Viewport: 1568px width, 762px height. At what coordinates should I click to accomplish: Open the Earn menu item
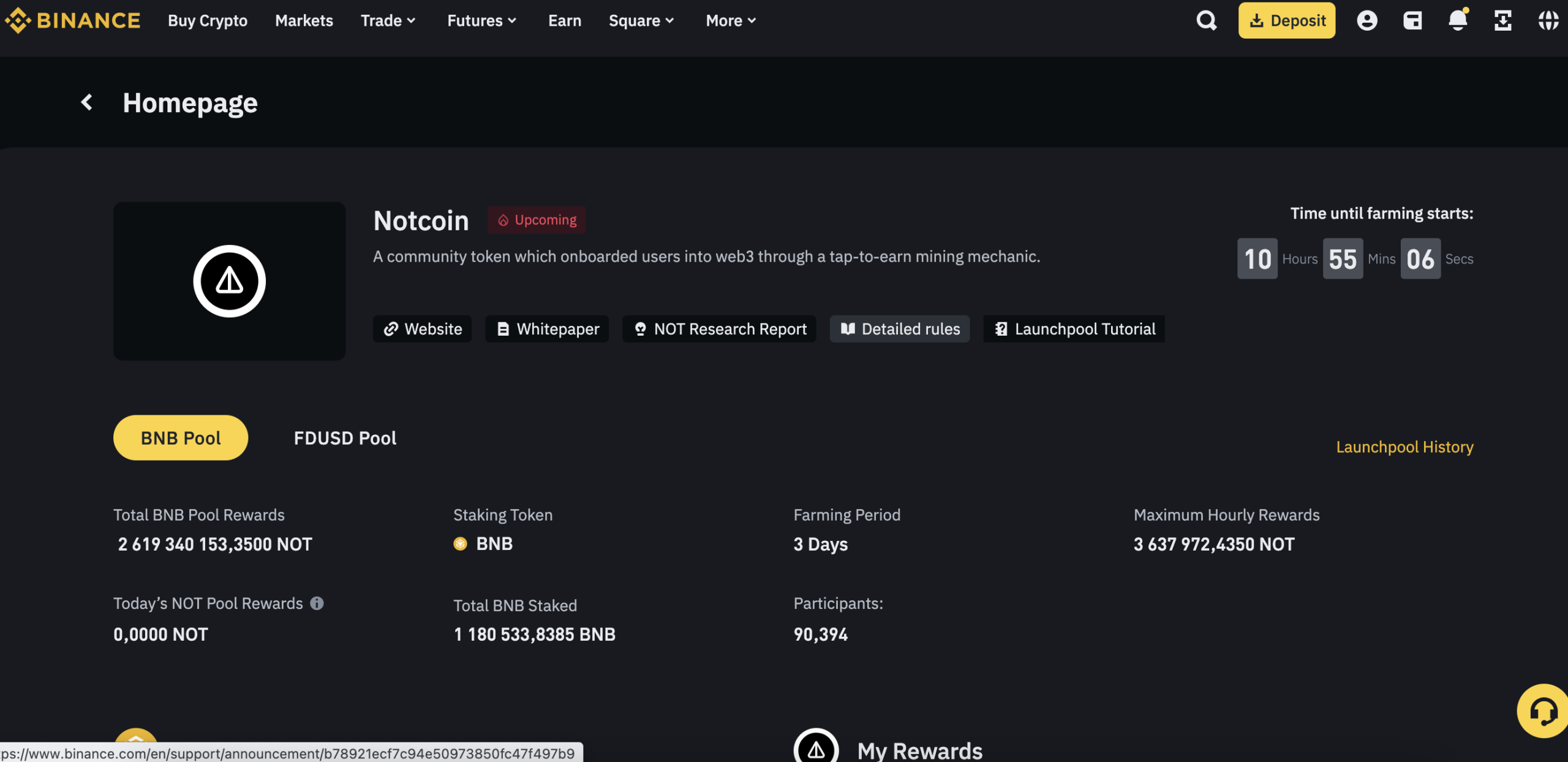pos(564,20)
